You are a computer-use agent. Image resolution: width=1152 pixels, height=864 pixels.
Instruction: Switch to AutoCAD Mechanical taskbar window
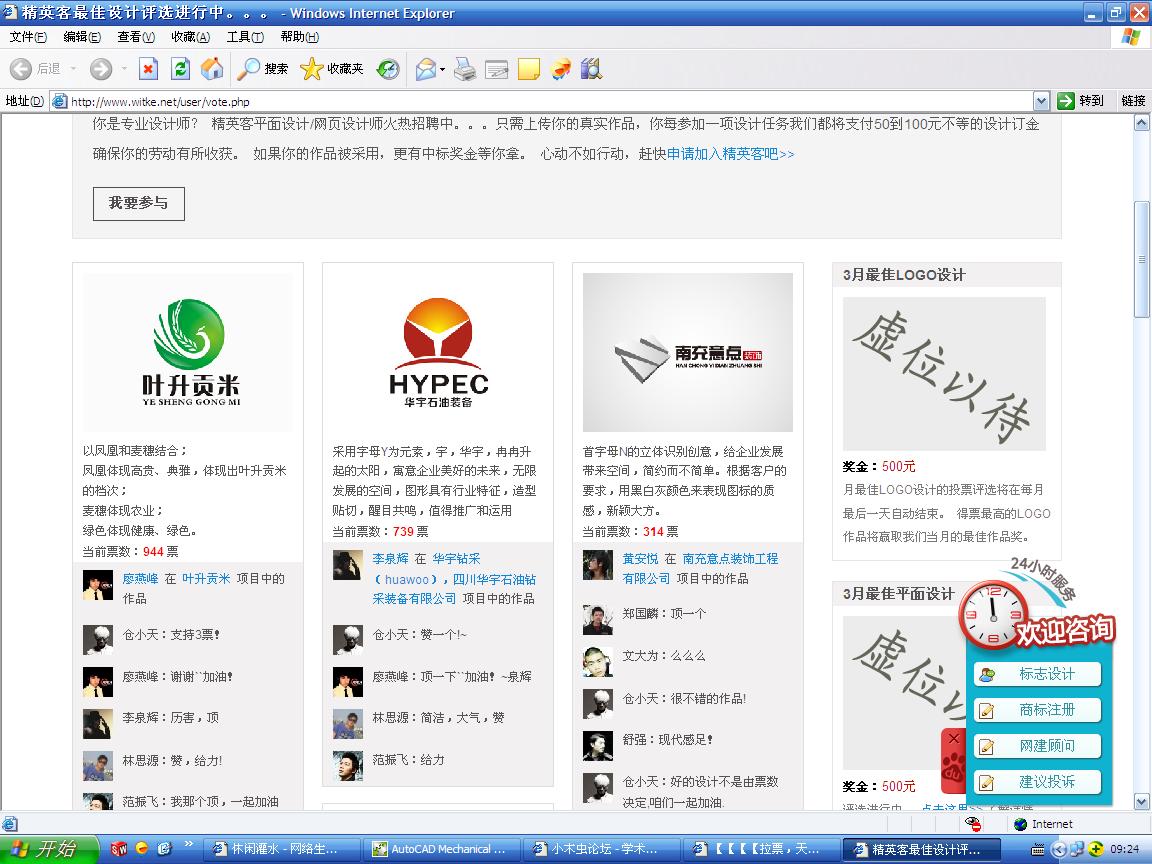(443, 849)
